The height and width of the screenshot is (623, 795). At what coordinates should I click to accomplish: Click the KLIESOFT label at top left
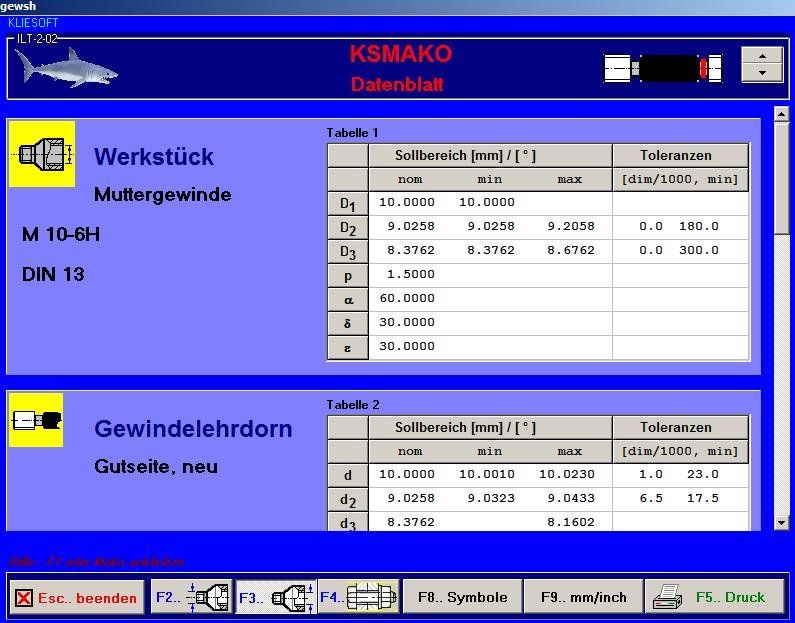[x=33, y=23]
